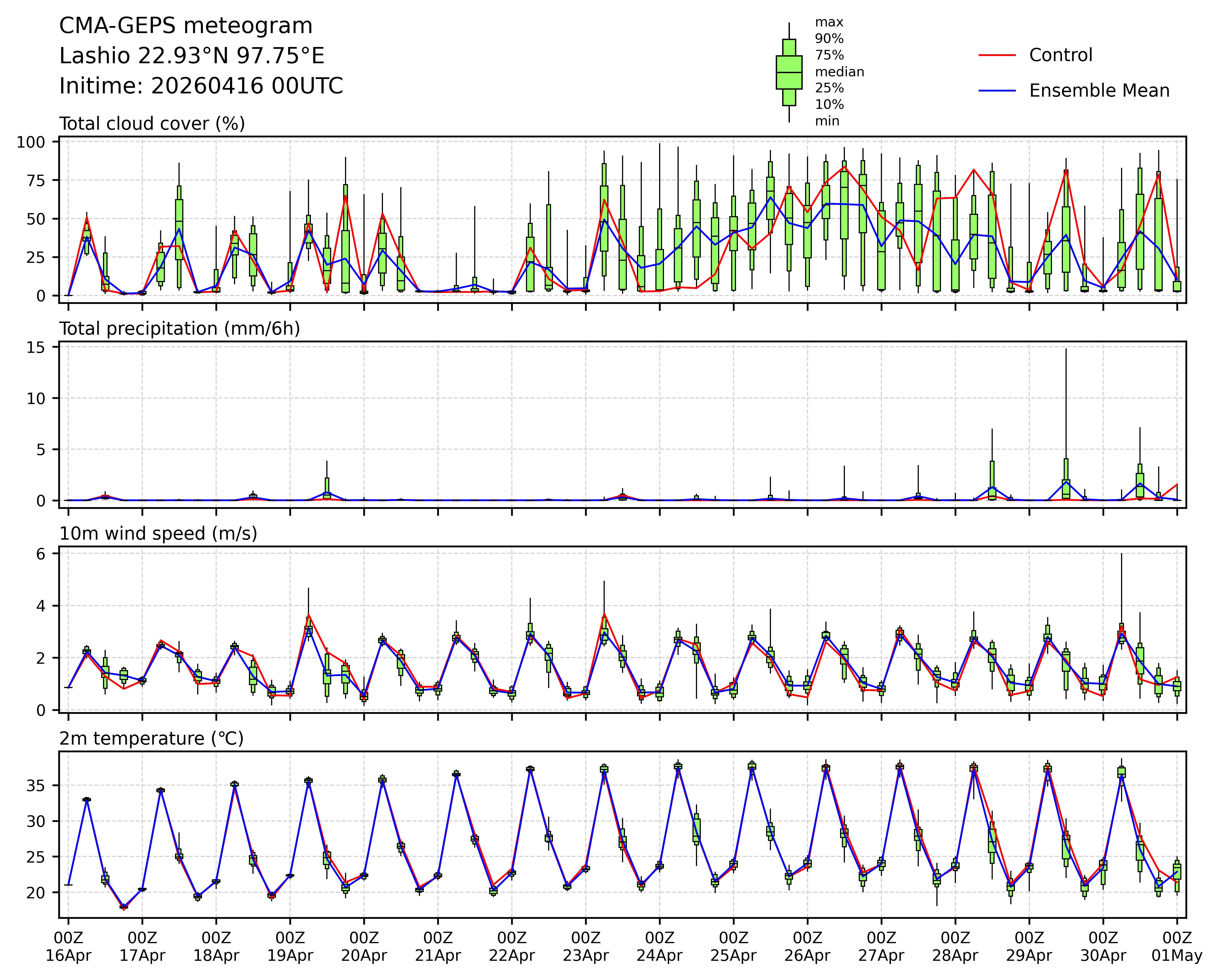Image resolution: width=1219 pixels, height=980 pixels.
Task: Click the blue Ensemble Mean legend line
Action: [x=997, y=91]
